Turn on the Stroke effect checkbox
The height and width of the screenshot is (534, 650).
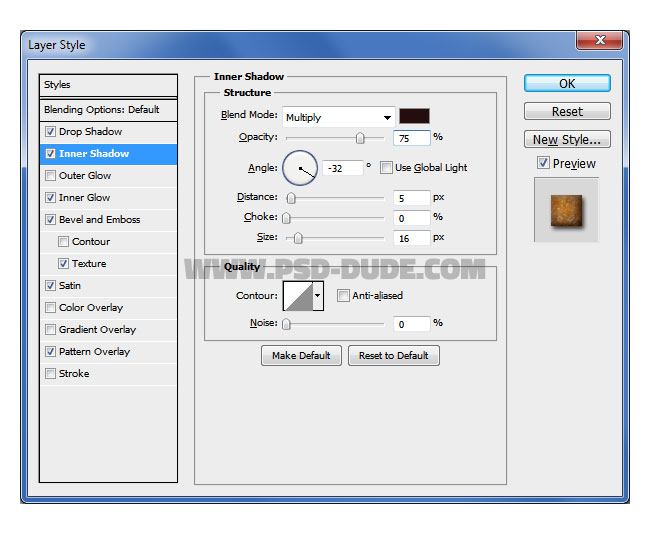pyautogui.click(x=51, y=374)
